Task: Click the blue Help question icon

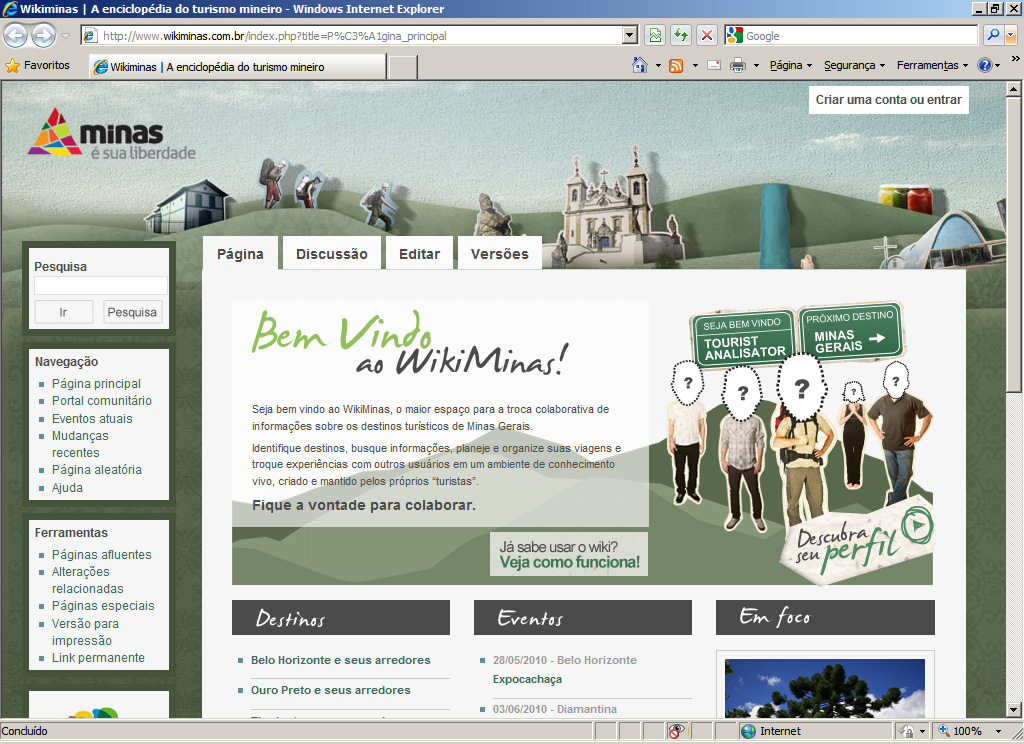Action: [985, 65]
